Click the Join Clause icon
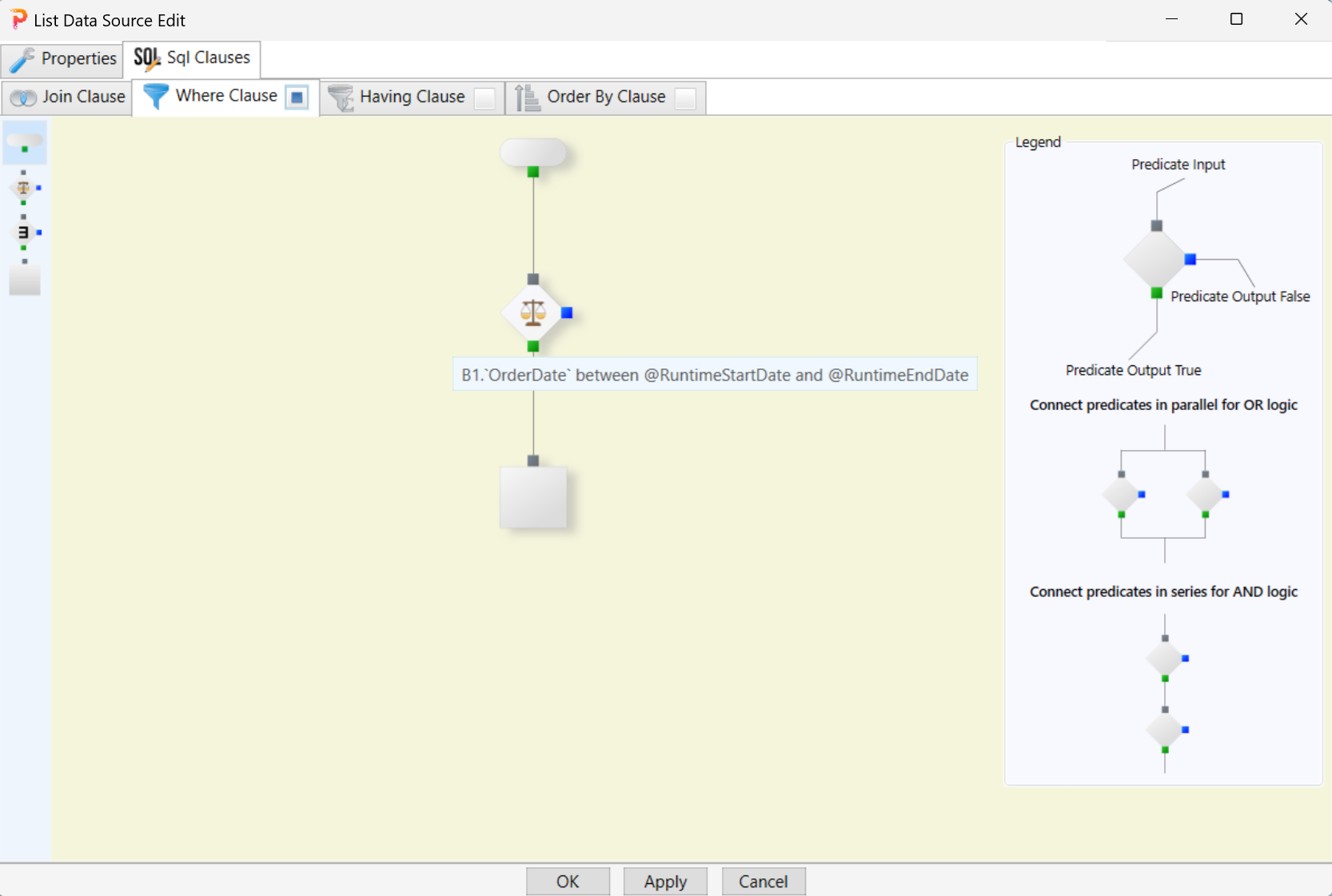The image size is (1332, 896). click(x=23, y=97)
